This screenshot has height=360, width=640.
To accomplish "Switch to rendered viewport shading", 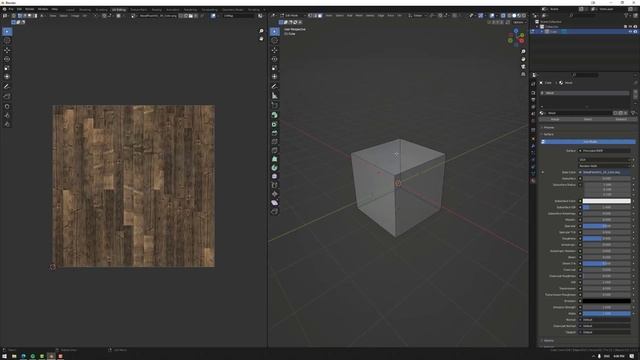I will tap(524, 16).
